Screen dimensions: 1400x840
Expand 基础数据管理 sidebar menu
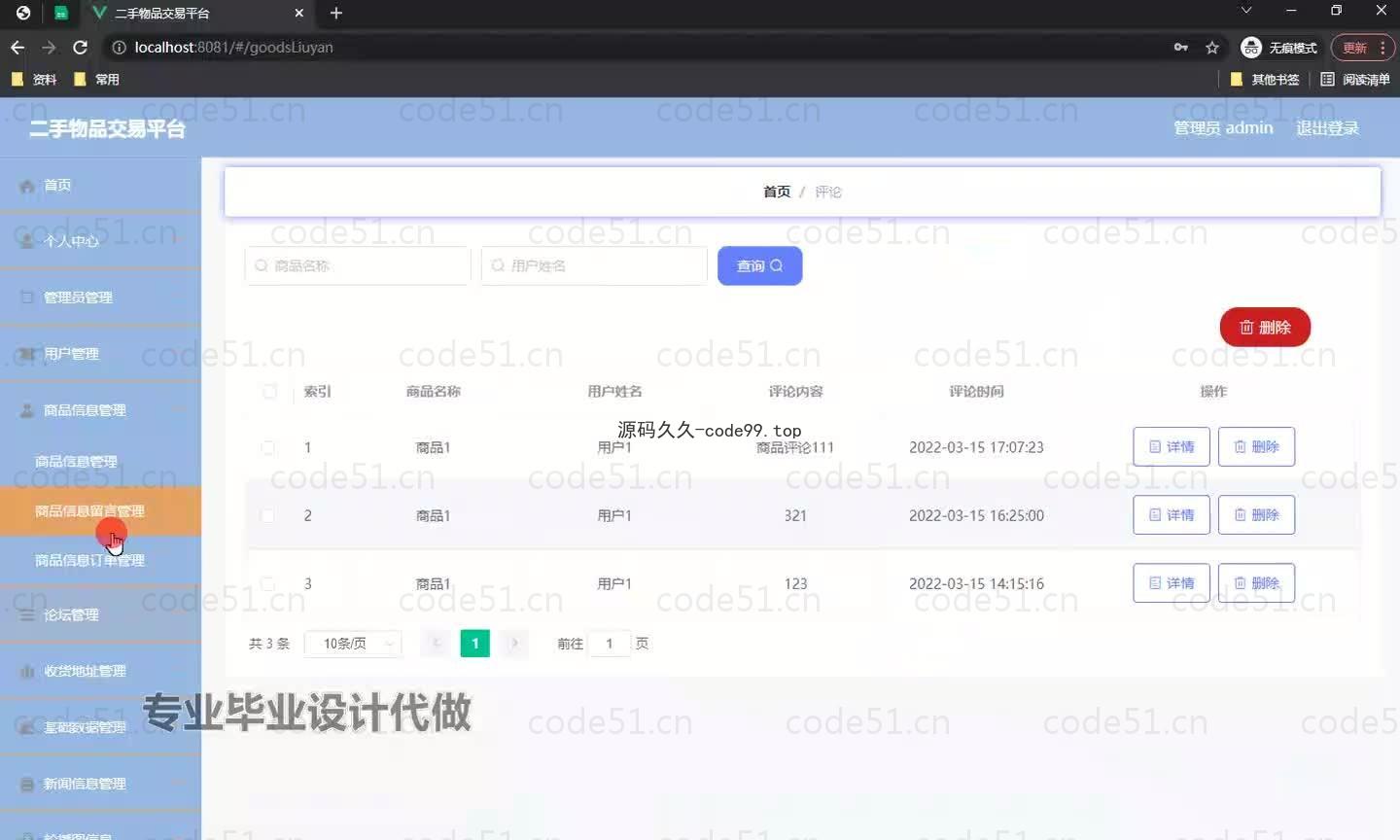coord(100,727)
